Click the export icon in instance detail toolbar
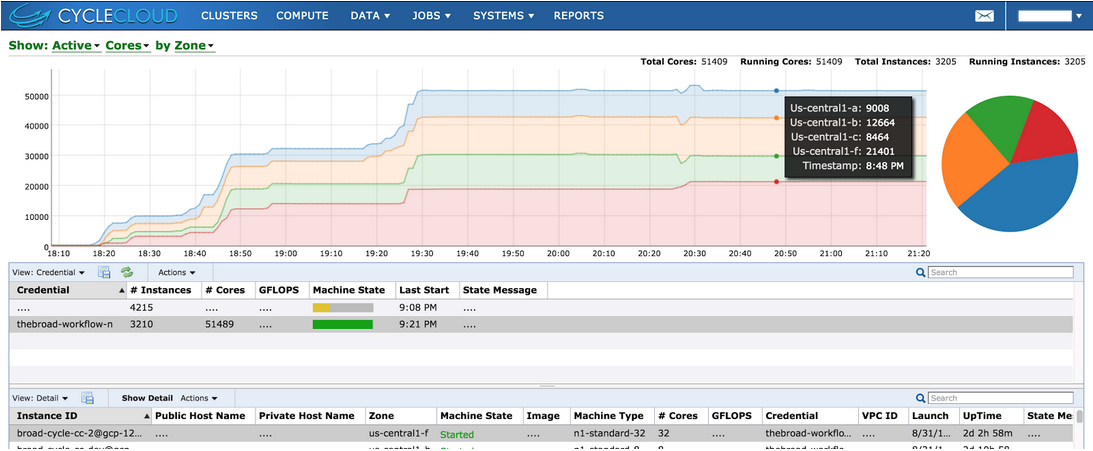The height and width of the screenshot is (451, 1093). 87,398
